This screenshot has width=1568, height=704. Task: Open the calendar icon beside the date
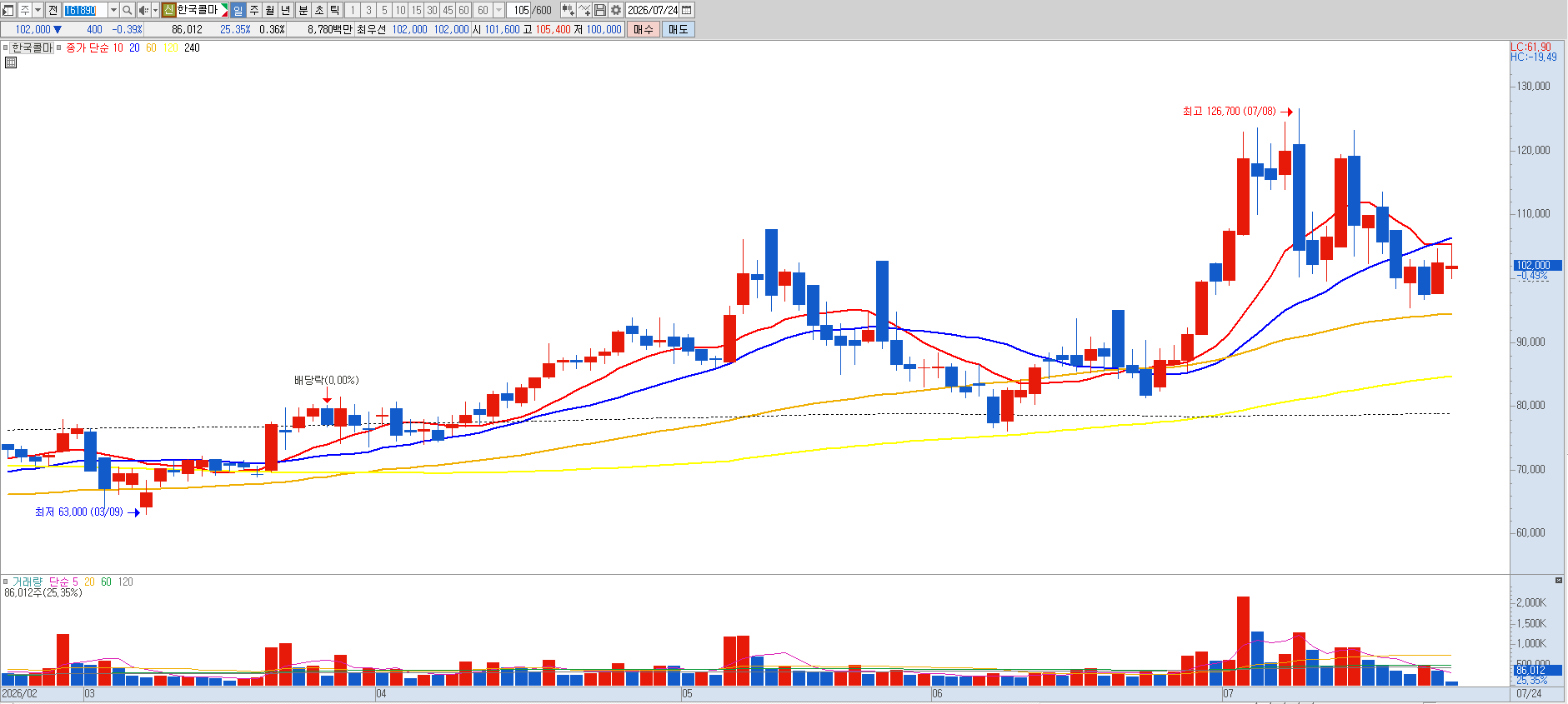click(x=687, y=10)
